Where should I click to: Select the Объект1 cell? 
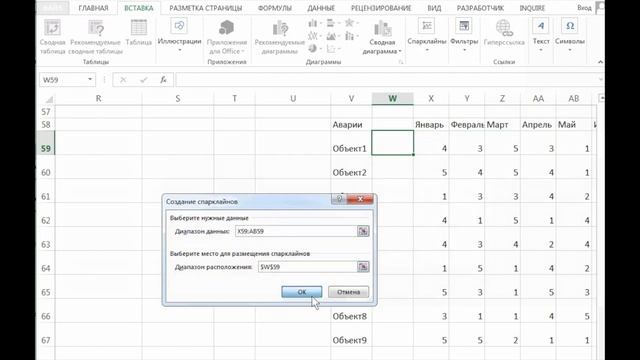pyautogui.click(x=351, y=143)
